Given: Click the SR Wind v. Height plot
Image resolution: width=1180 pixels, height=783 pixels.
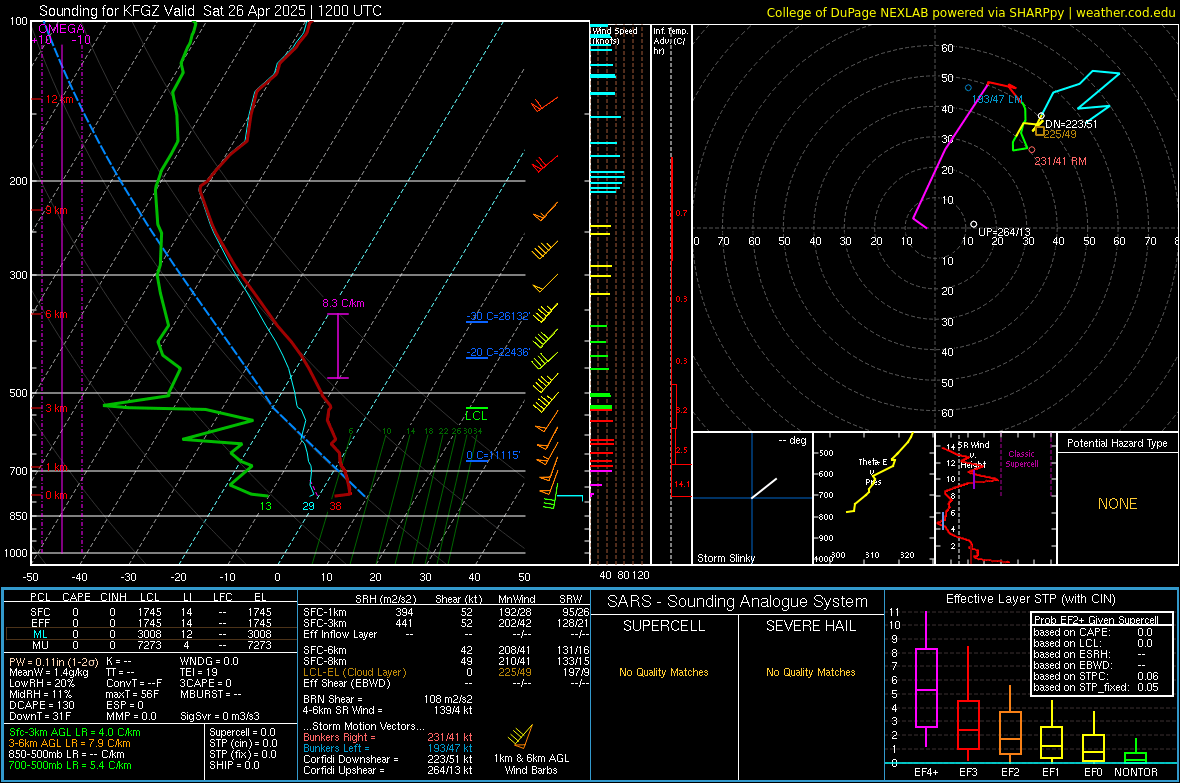Looking at the screenshot, I should pos(996,498).
